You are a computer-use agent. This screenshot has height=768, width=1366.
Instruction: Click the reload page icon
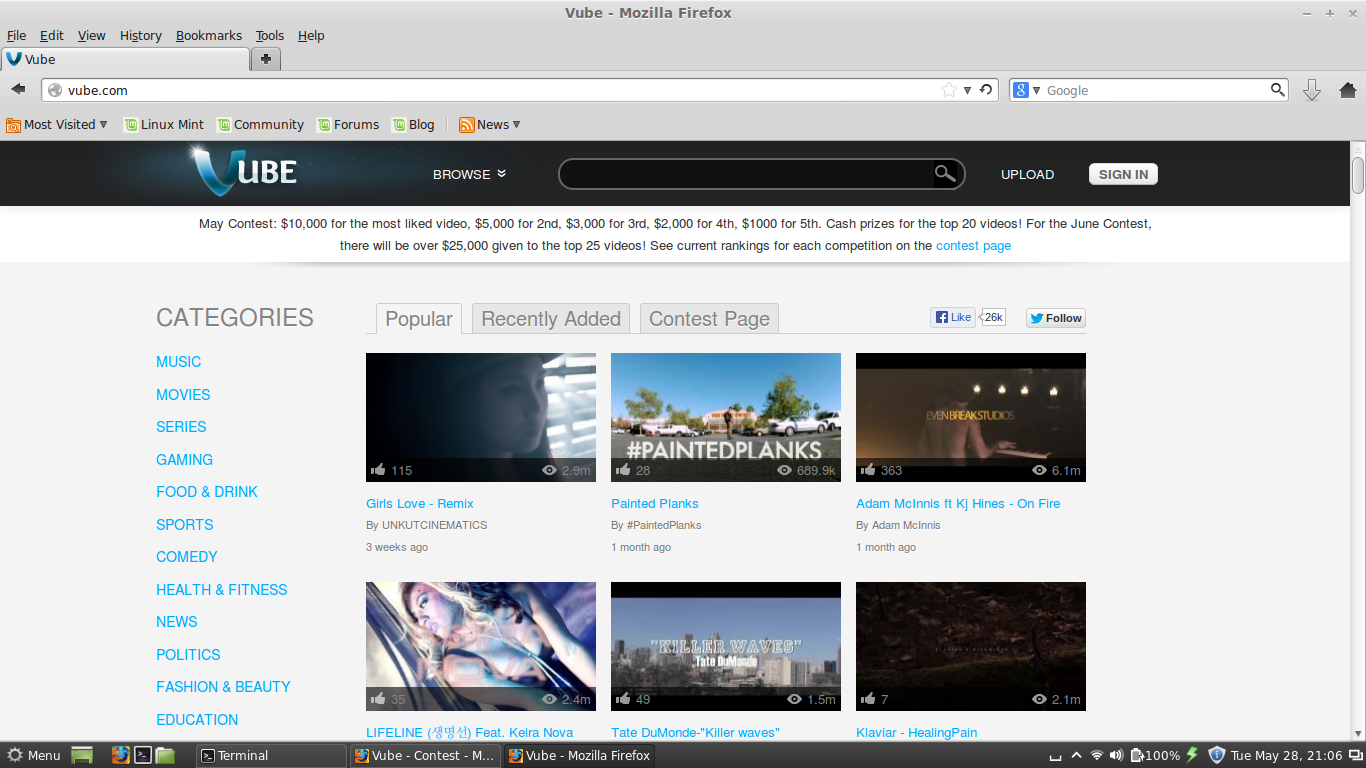click(x=986, y=90)
